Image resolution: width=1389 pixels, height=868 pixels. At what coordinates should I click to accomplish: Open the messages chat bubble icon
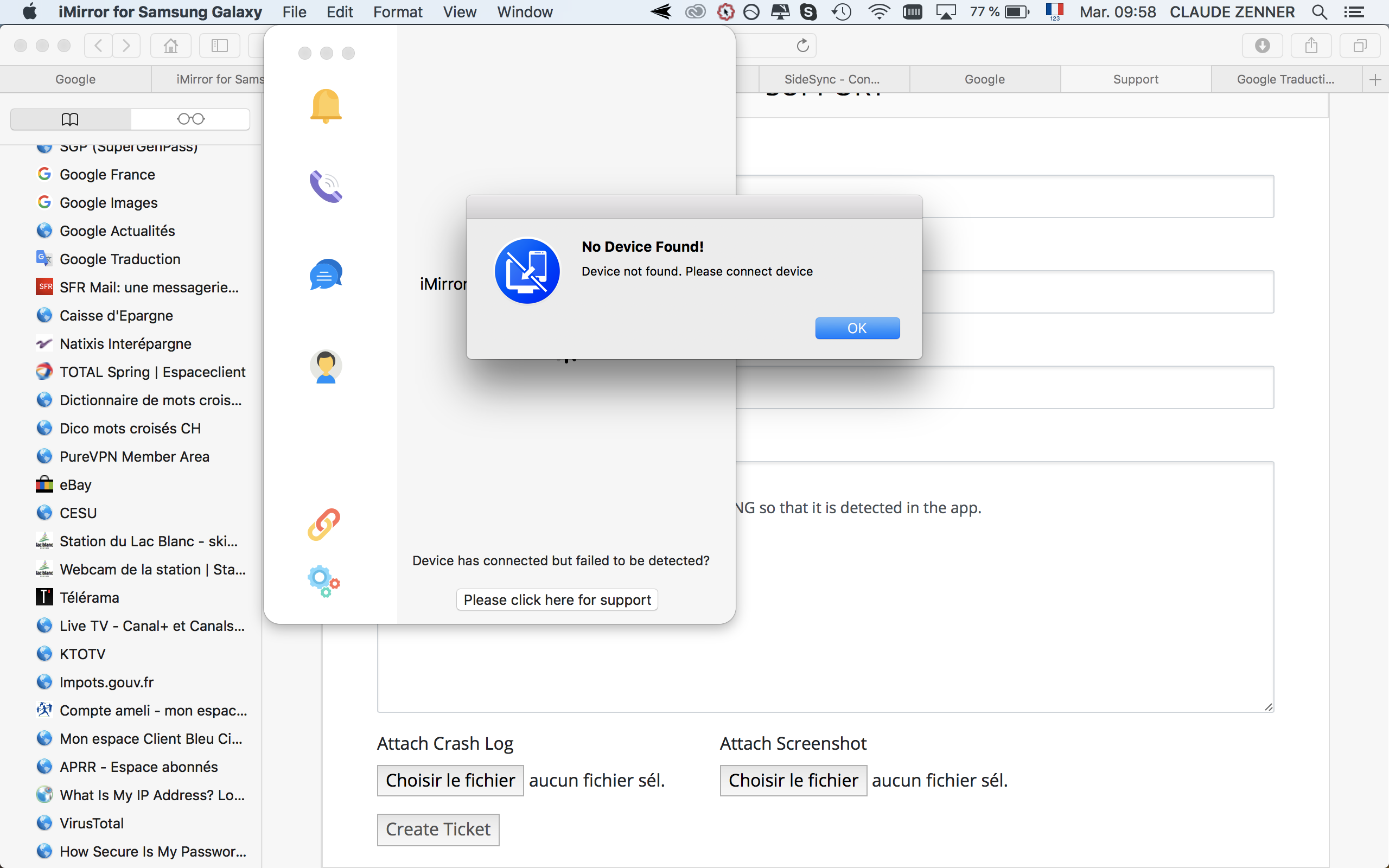326,275
